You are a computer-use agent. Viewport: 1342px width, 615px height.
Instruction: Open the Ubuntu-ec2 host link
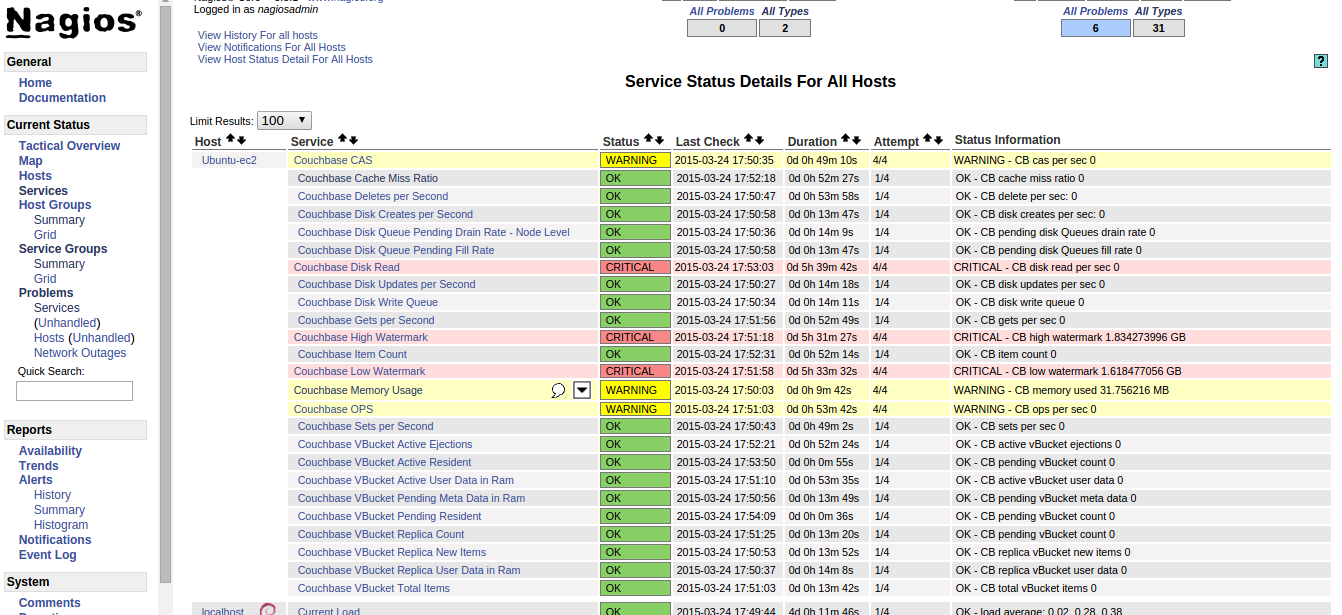229,160
